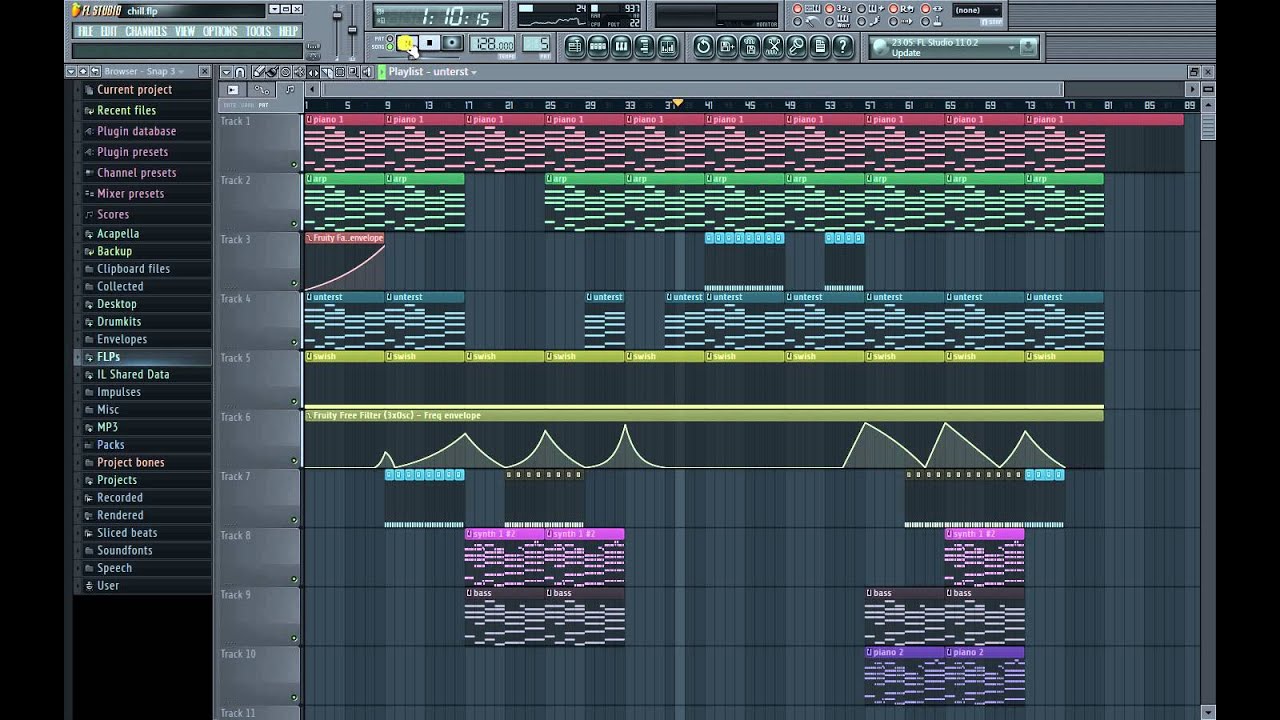Viewport: 1280px width, 720px height.
Task: Select the Playlist slip tool
Action: (314, 72)
